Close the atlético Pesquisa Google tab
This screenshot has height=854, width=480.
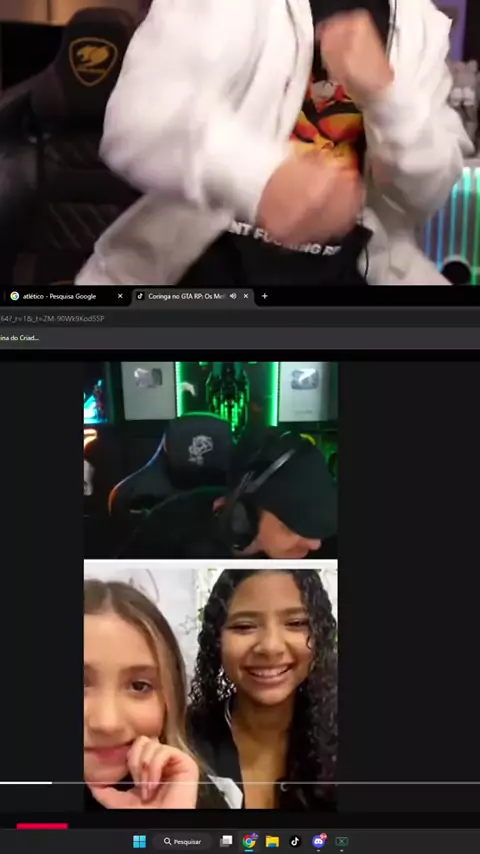pos(120,296)
